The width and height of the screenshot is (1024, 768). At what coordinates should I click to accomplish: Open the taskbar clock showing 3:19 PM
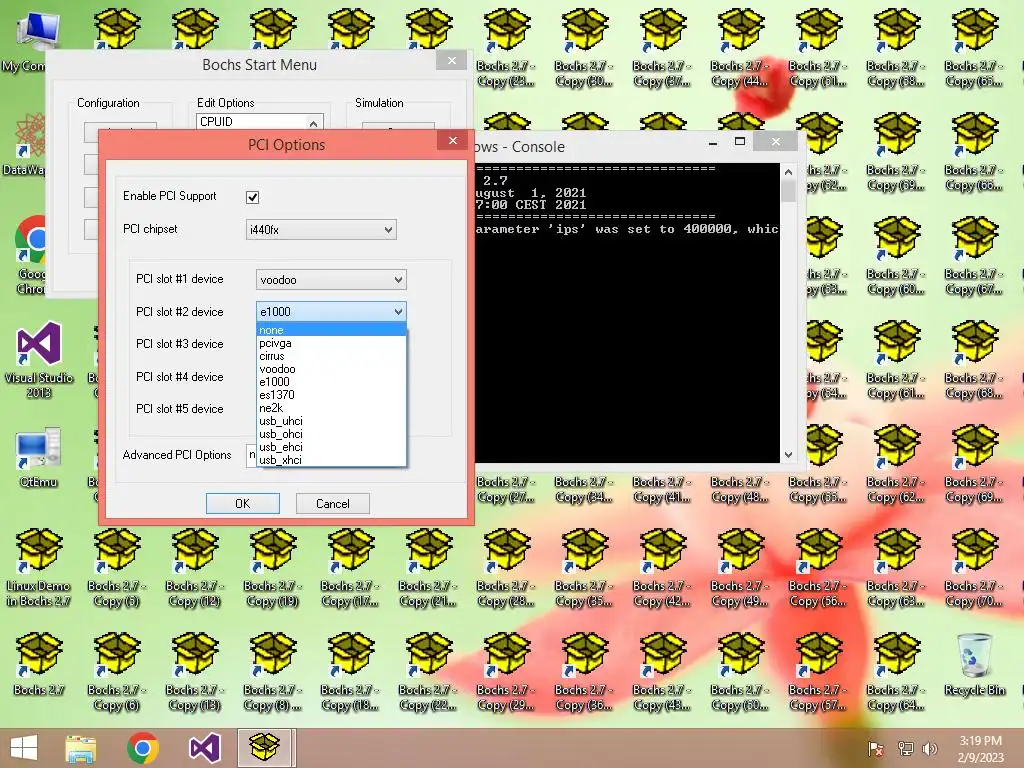pos(980,748)
